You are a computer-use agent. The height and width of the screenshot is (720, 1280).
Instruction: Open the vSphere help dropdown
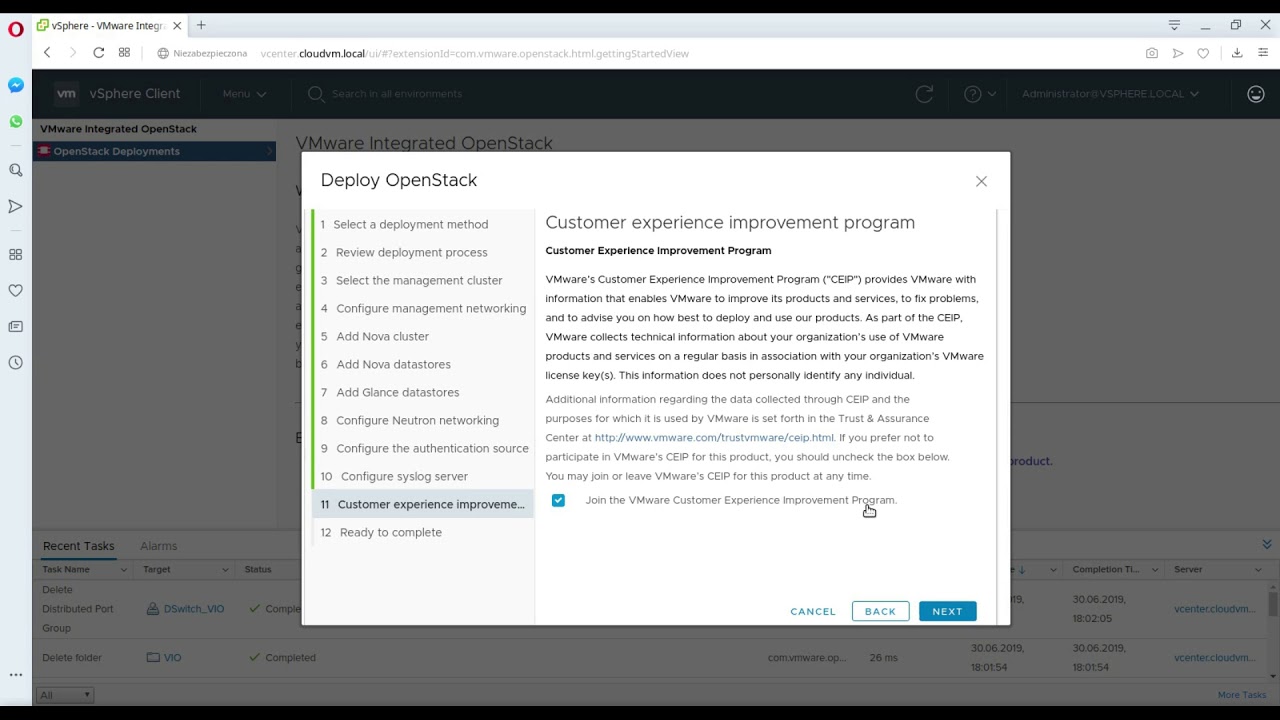(x=979, y=94)
